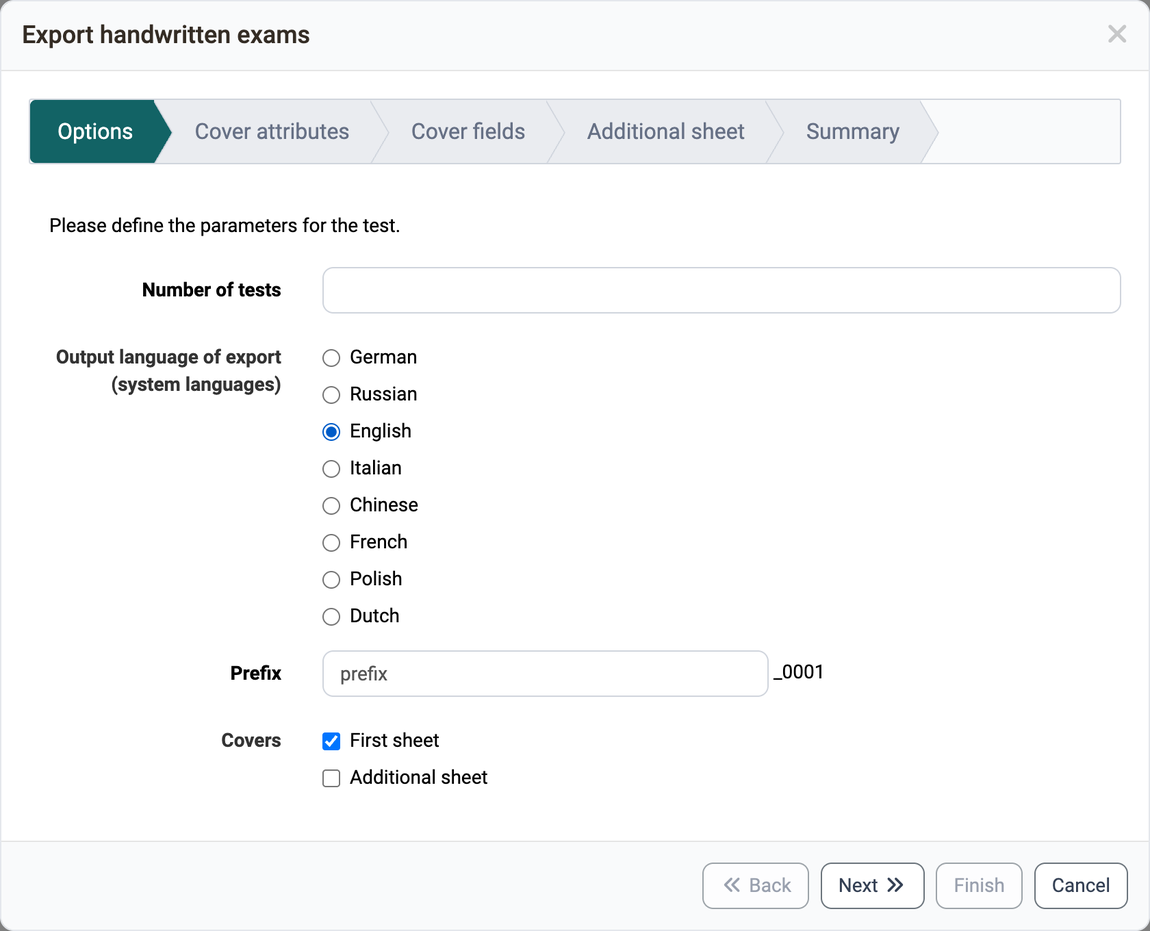
Task: Focus the Number of tests field
Action: point(721,291)
